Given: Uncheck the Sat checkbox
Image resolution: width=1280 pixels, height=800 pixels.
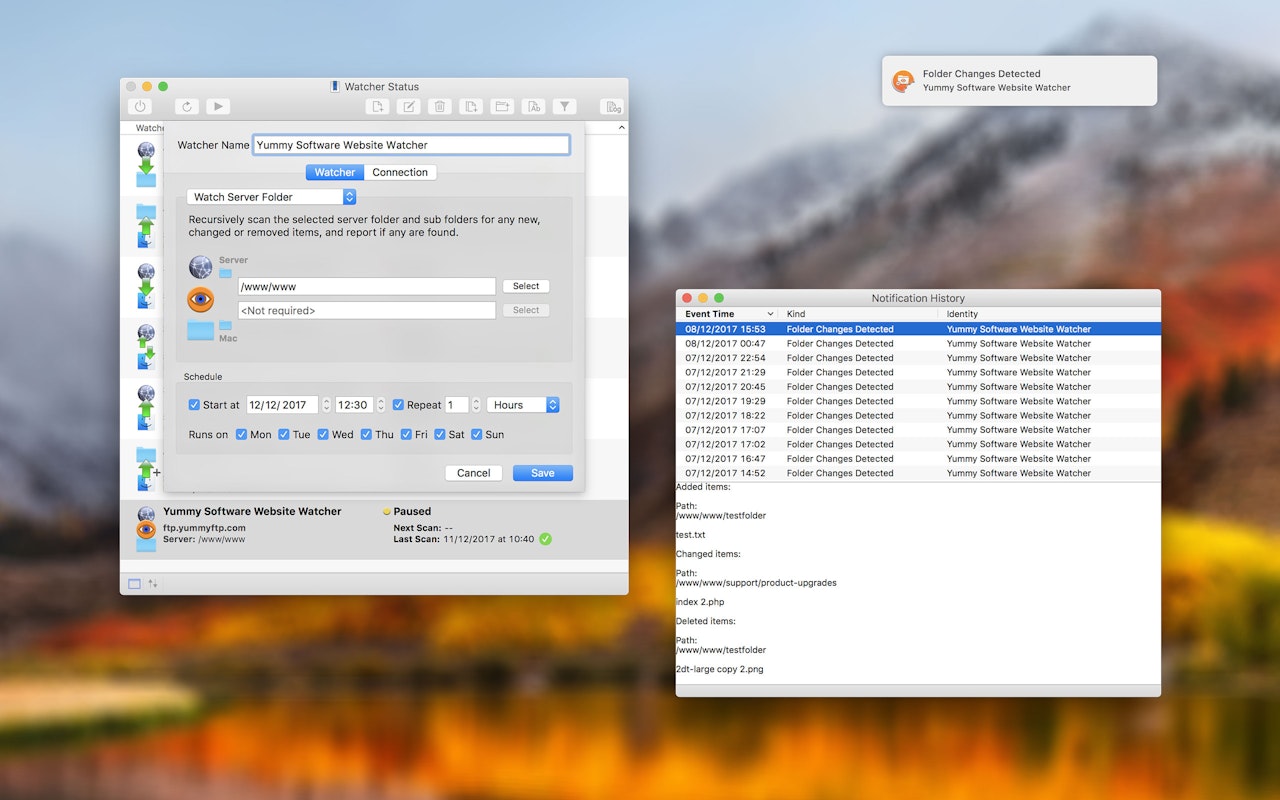Looking at the screenshot, I should (440, 434).
